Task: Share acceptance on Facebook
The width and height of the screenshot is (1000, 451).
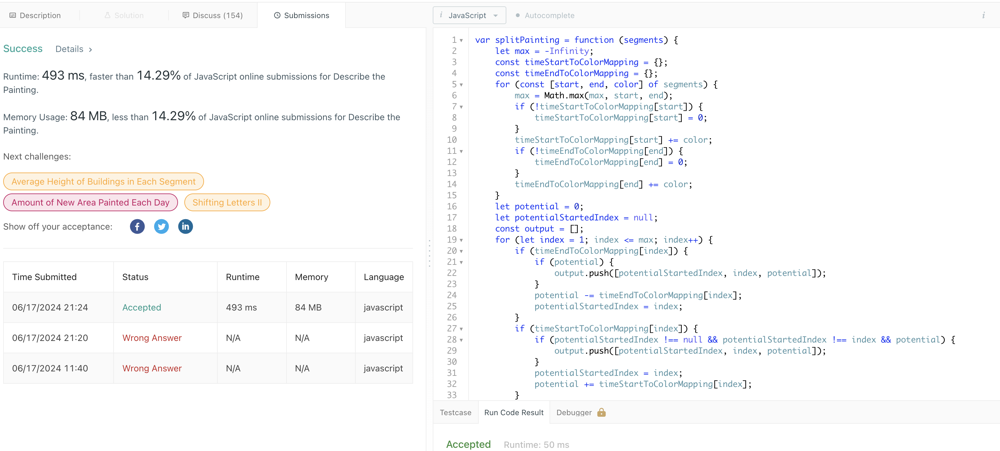Action: click(x=137, y=227)
